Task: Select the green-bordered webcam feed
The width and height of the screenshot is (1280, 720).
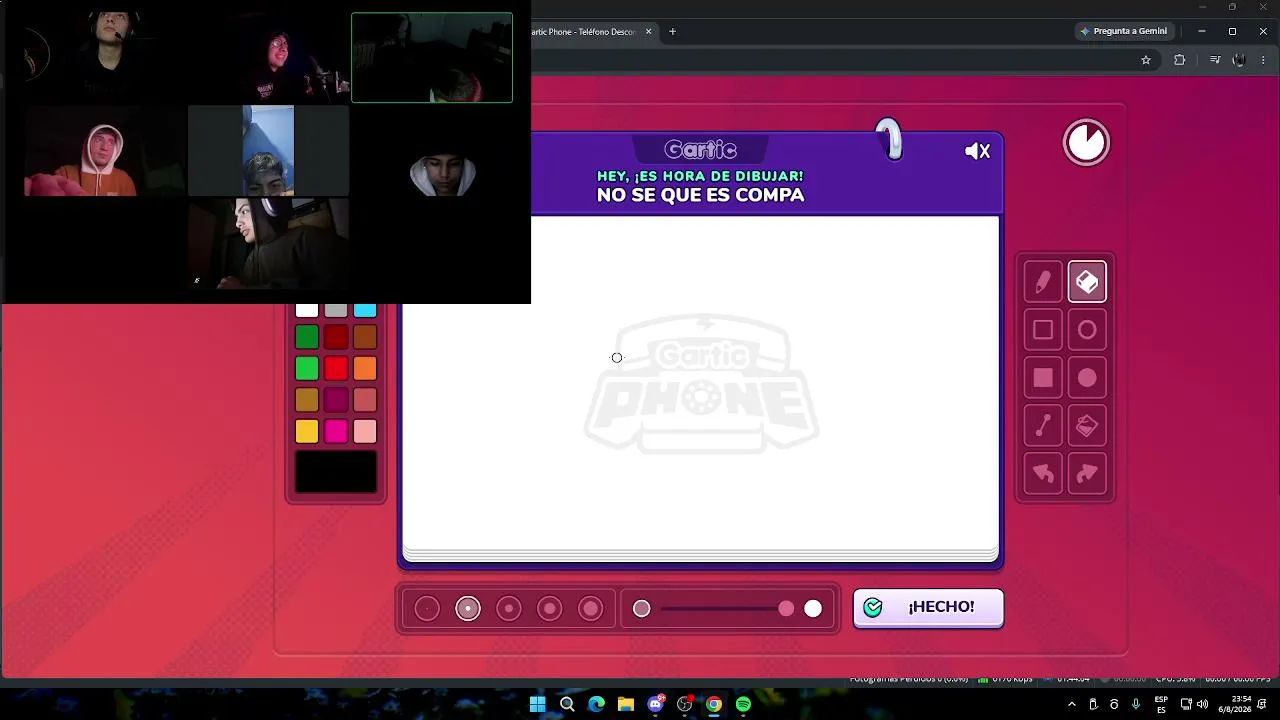Action: [432, 57]
